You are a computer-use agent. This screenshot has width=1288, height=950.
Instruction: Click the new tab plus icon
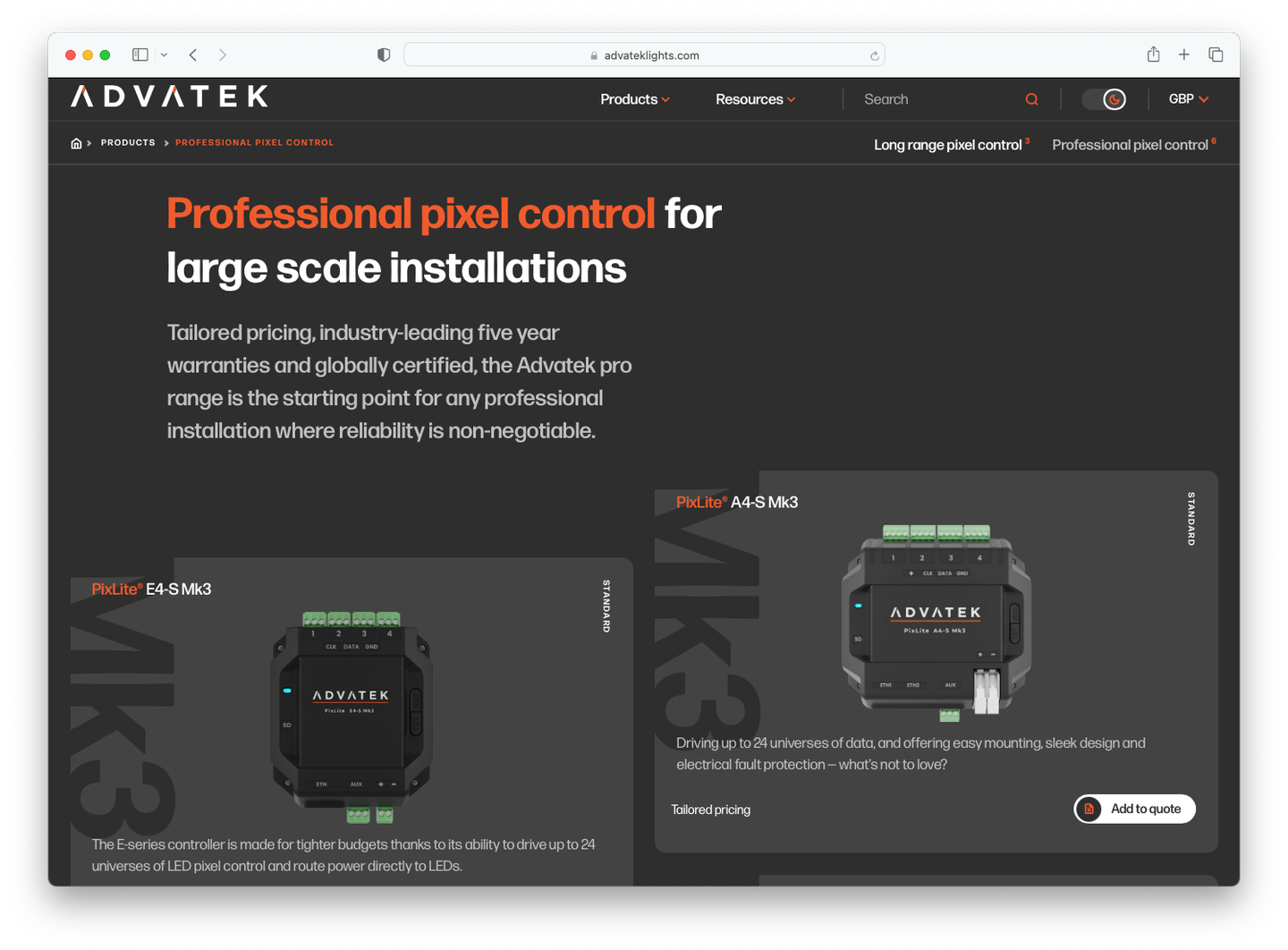(1184, 54)
